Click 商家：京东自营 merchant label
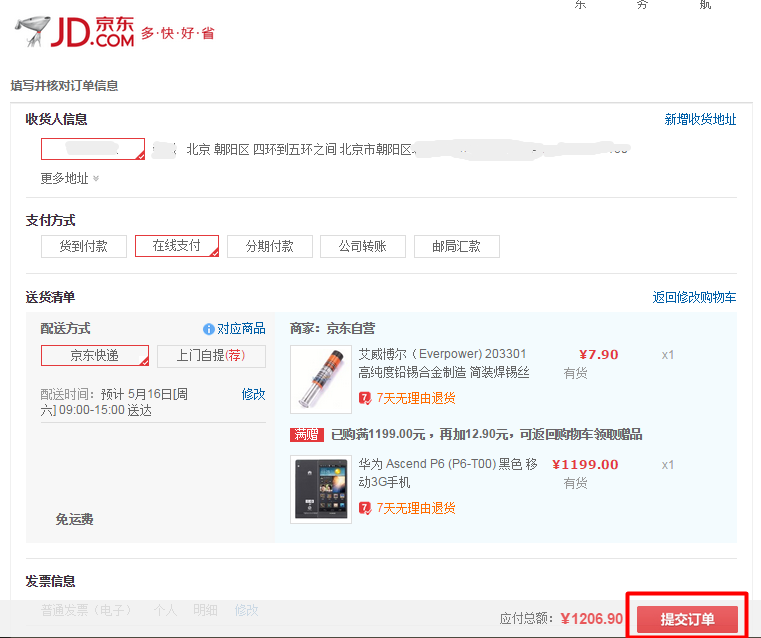This screenshot has width=761, height=638. pos(332,329)
